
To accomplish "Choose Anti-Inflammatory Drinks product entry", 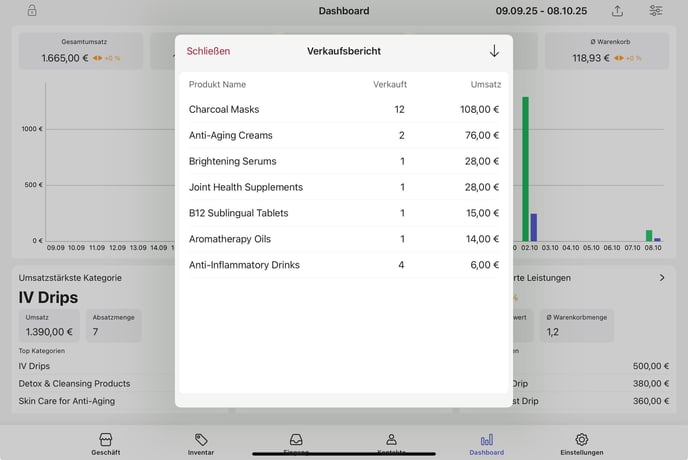I will pos(343,265).
